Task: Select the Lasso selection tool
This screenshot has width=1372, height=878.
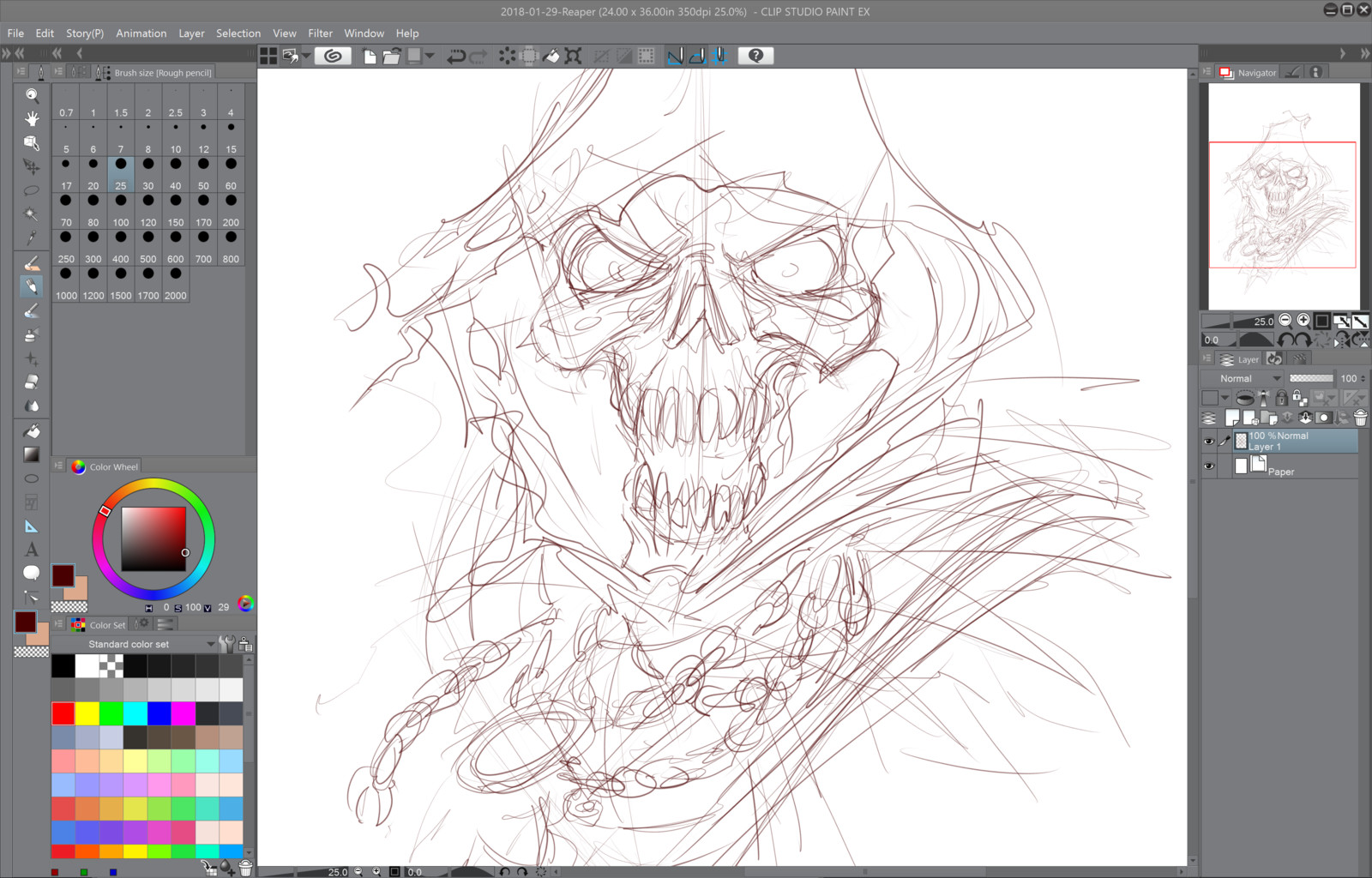Action: [x=32, y=190]
